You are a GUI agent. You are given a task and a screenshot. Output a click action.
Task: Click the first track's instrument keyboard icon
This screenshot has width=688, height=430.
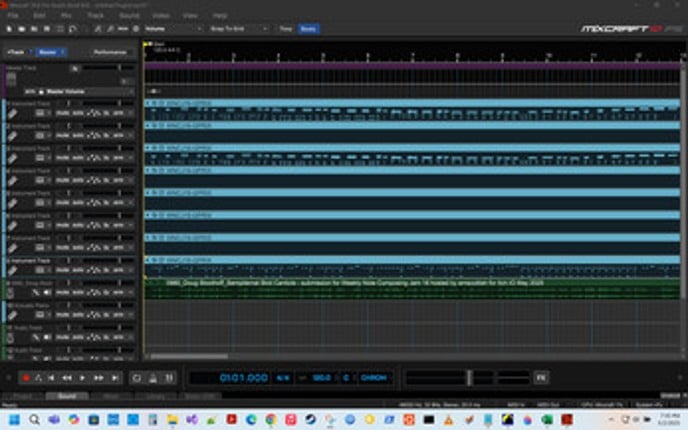pyautogui.click(x=12, y=114)
